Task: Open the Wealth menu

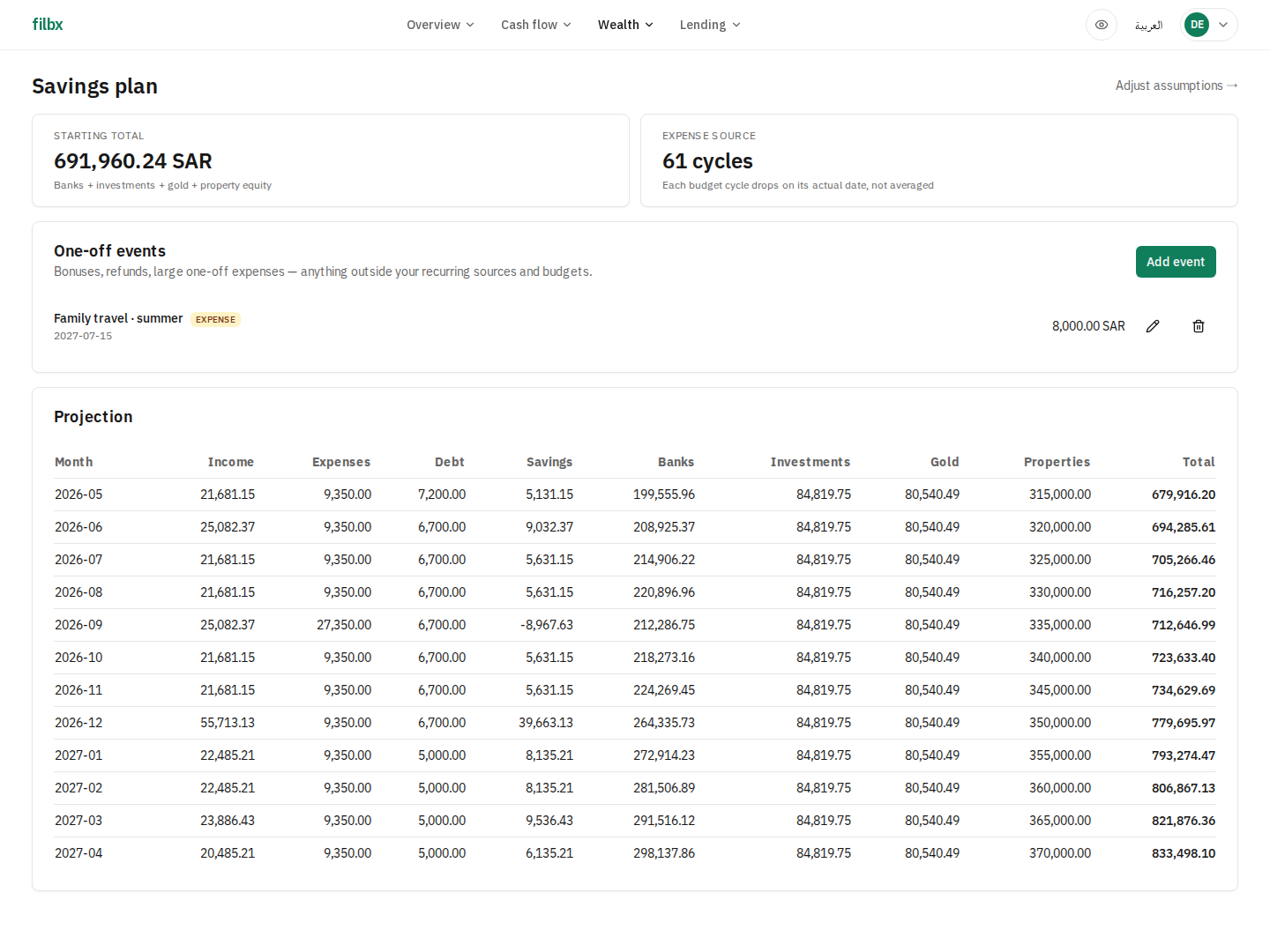Action: click(625, 25)
